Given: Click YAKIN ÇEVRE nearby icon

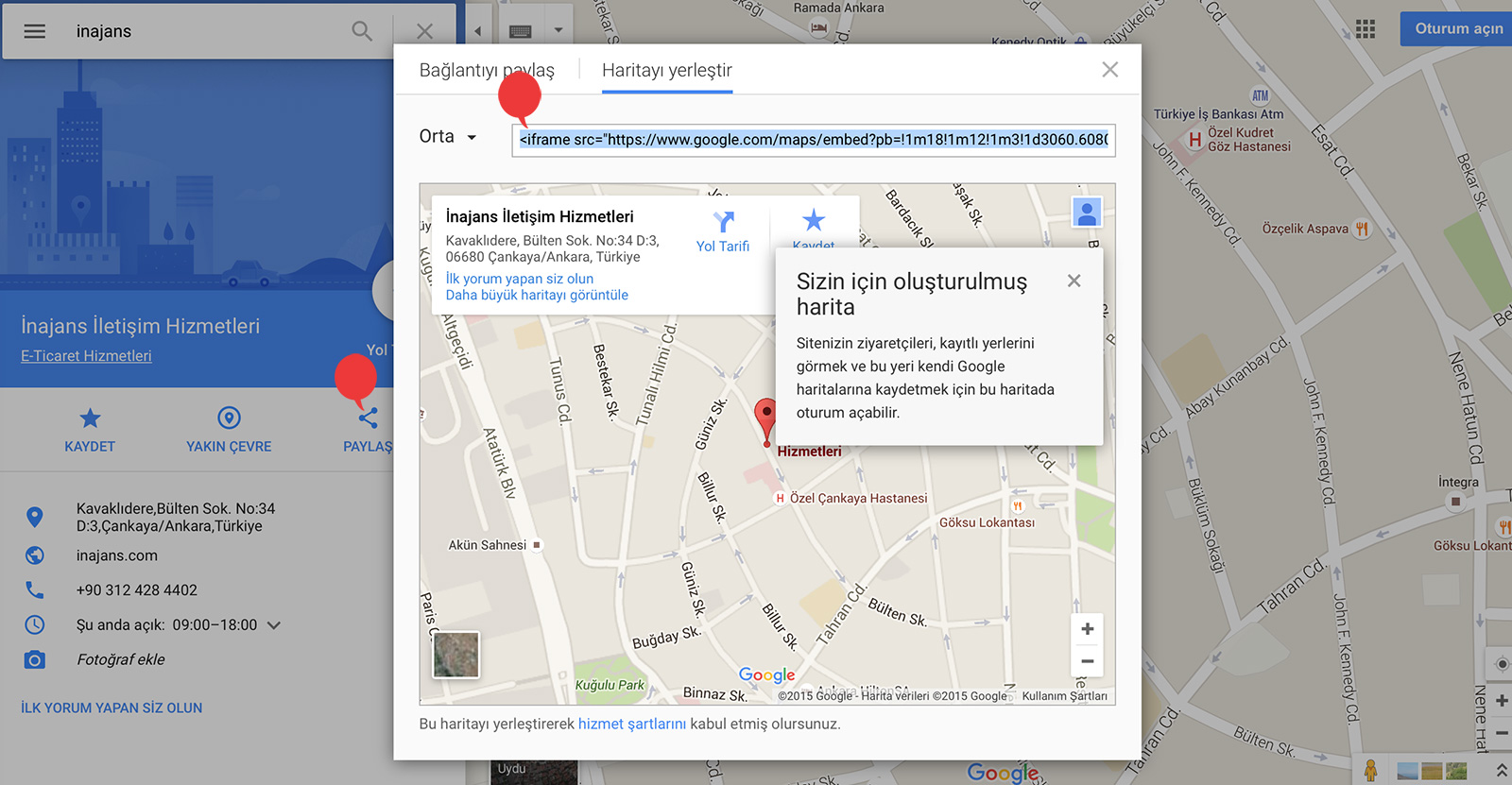Looking at the screenshot, I should coord(229,418).
